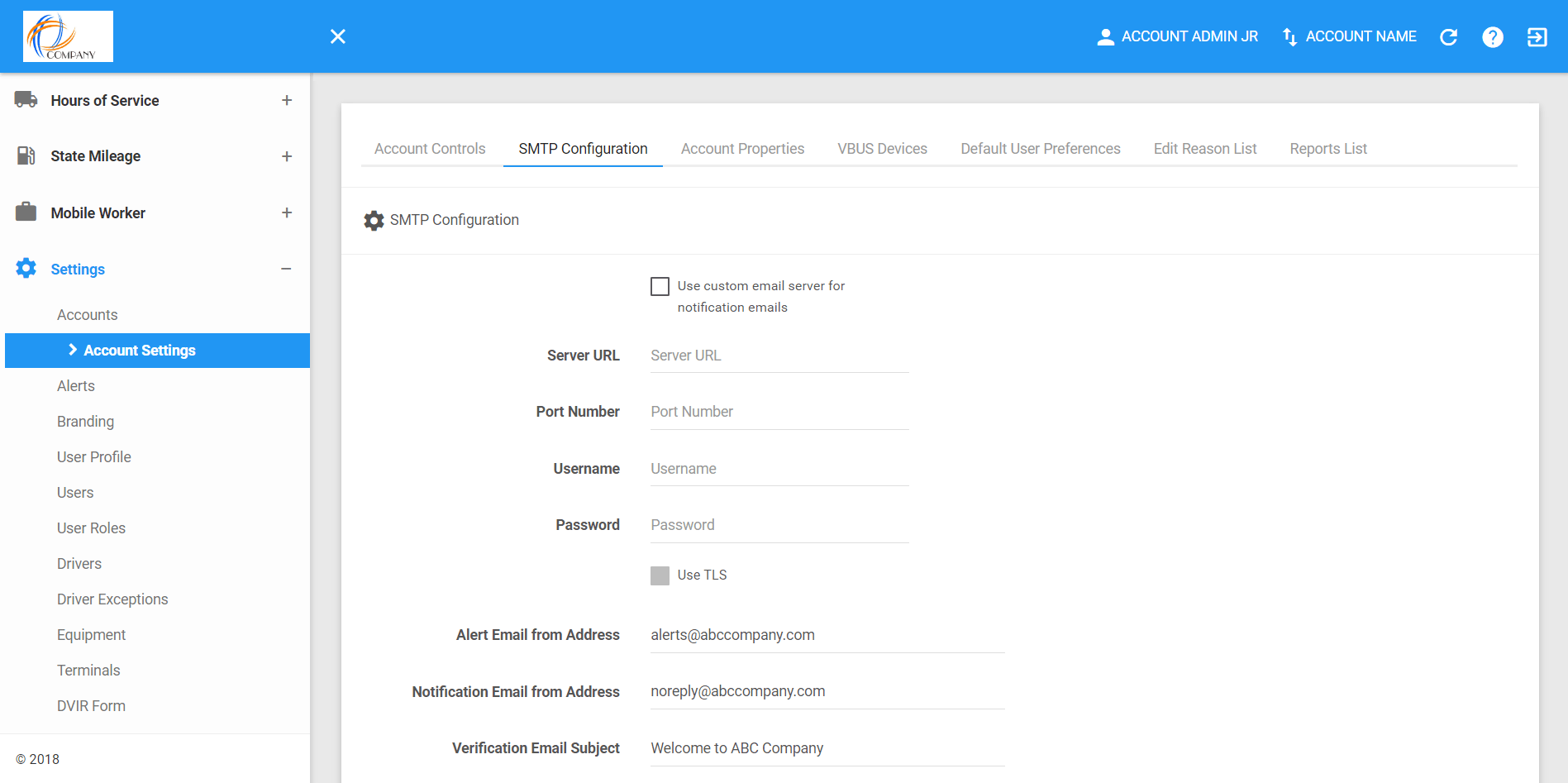Open Equipment in the sidebar
Image resolution: width=1568 pixels, height=783 pixels.
pos(91,635)
